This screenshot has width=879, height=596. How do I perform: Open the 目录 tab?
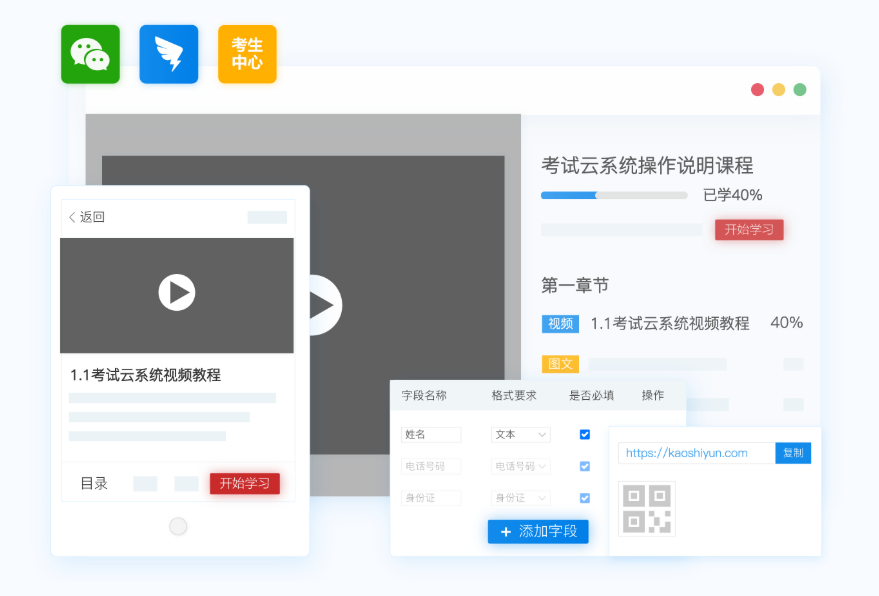94,484
